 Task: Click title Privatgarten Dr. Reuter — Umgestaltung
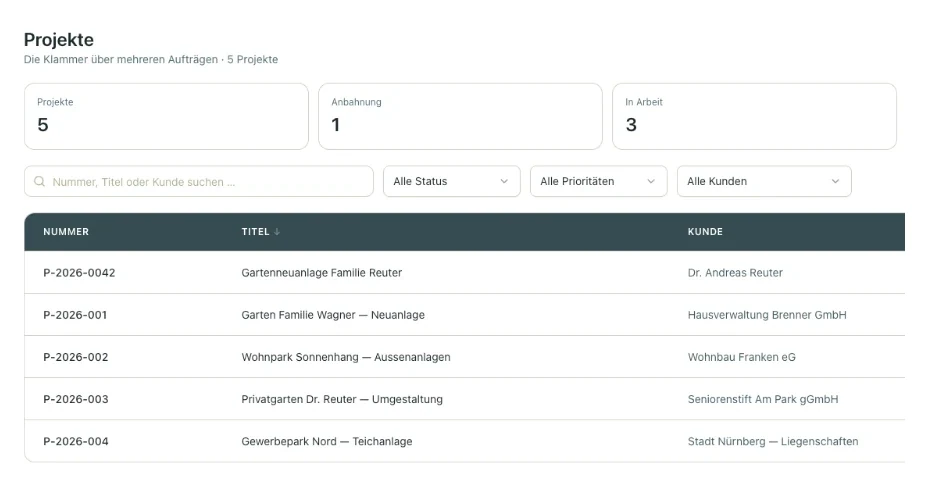tap(342, 399)
